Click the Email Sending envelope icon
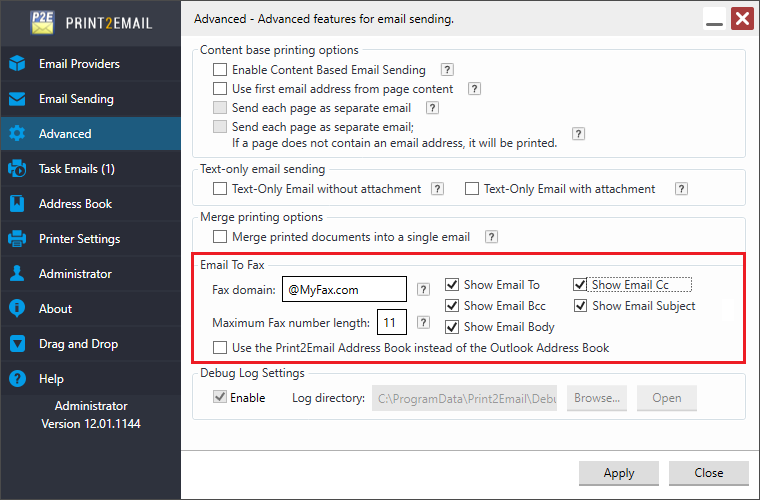Viewport: 760px width, 500px height. click(17, 99)
